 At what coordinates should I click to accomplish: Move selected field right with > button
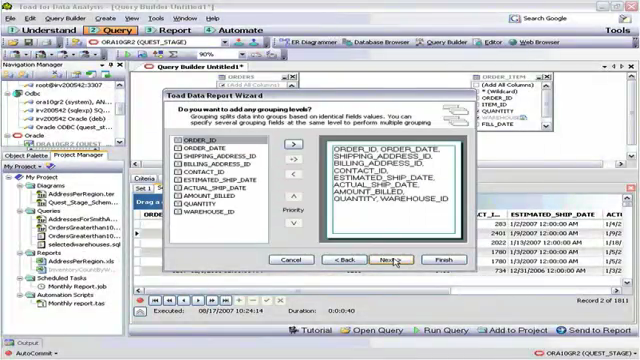(x=293, y=144)
